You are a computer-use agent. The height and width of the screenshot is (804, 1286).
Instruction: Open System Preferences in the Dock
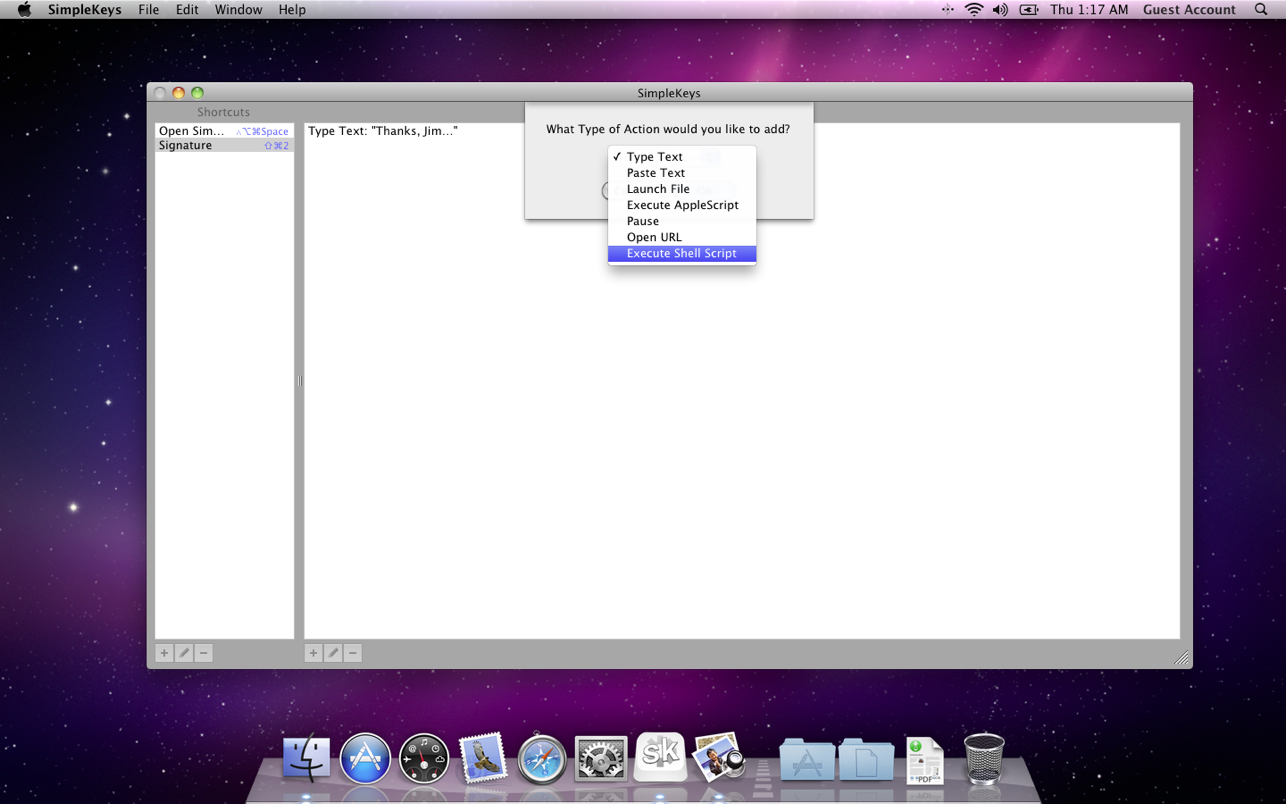(x=601, y=759)
